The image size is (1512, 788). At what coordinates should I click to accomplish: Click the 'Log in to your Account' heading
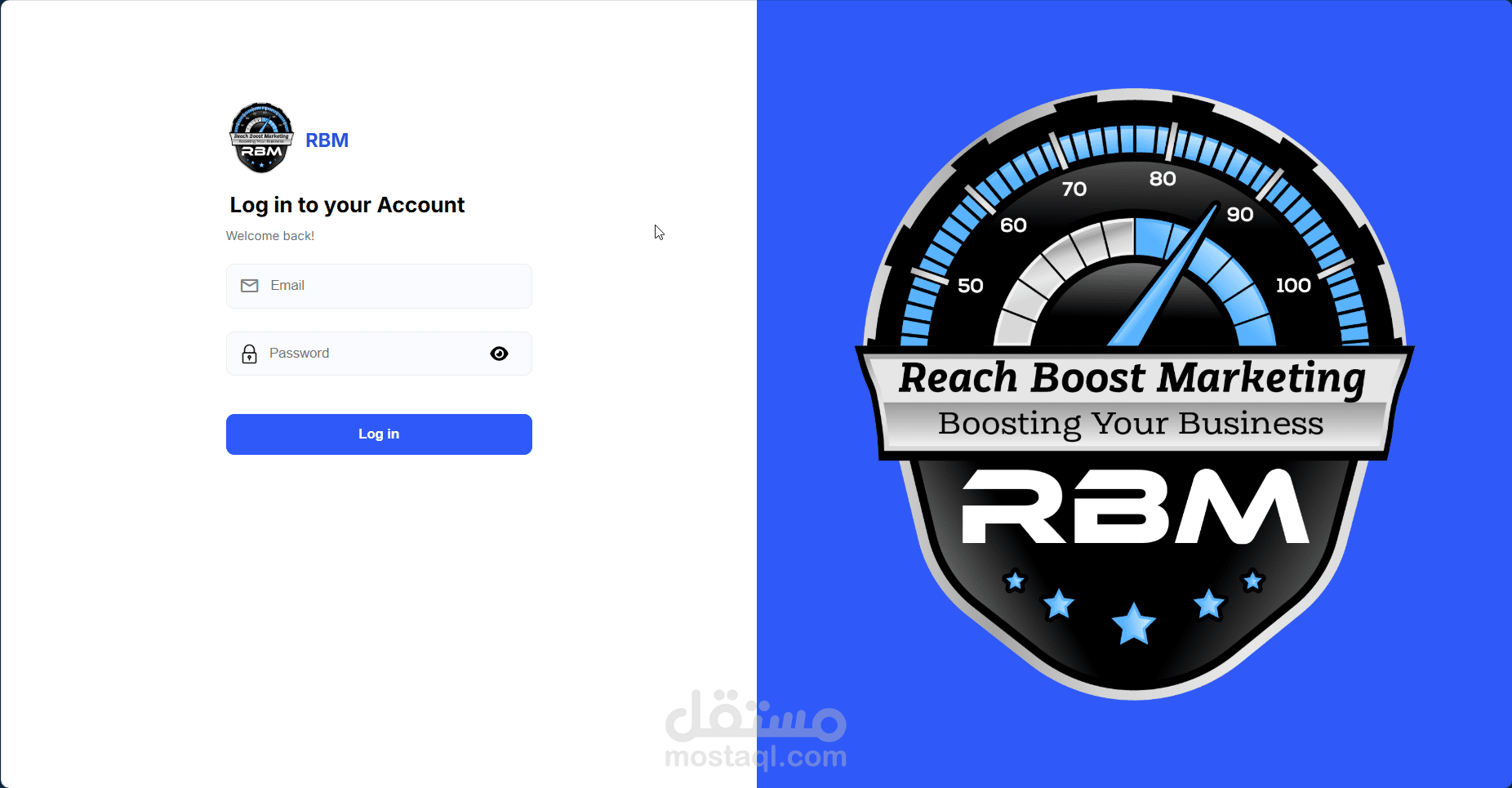coord(347,205)
